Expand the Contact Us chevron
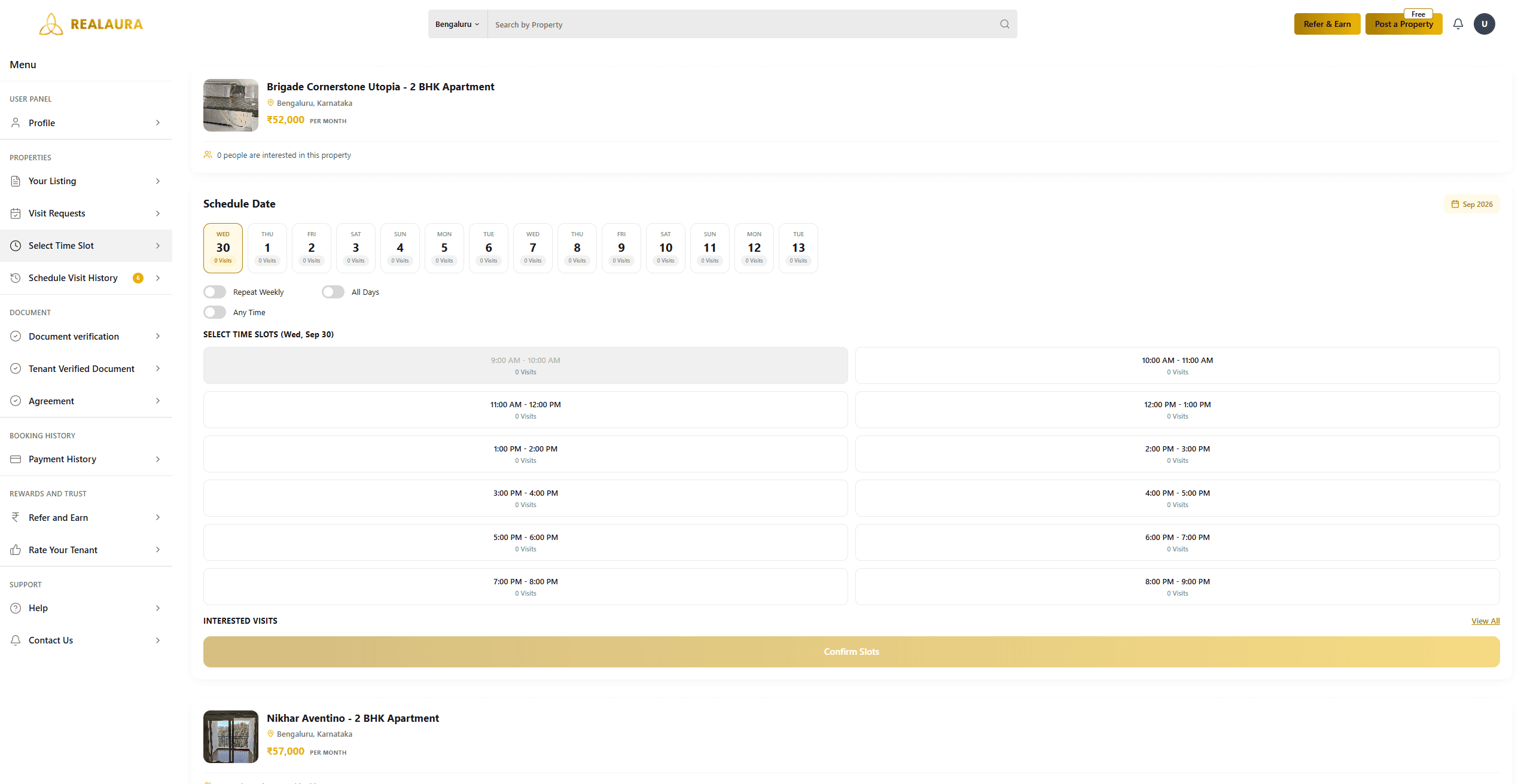The width and height of the screenshot is (1524, 784). click(x=158, y=640)
